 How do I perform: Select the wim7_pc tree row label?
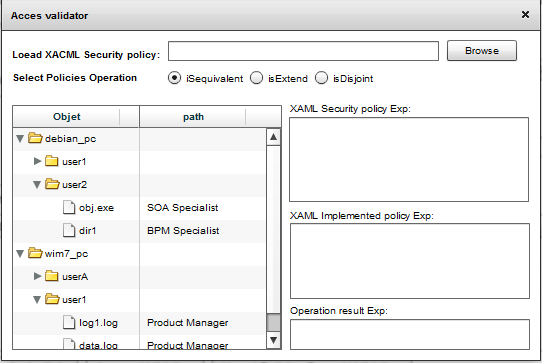(66, 254)
